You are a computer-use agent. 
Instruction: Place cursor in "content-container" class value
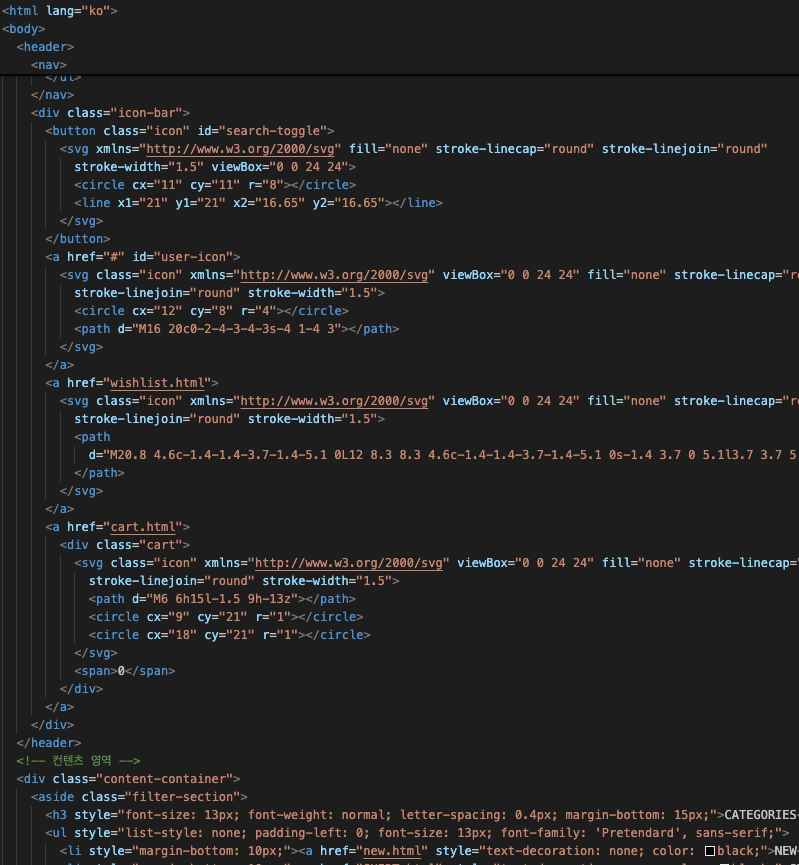point(161,779)
